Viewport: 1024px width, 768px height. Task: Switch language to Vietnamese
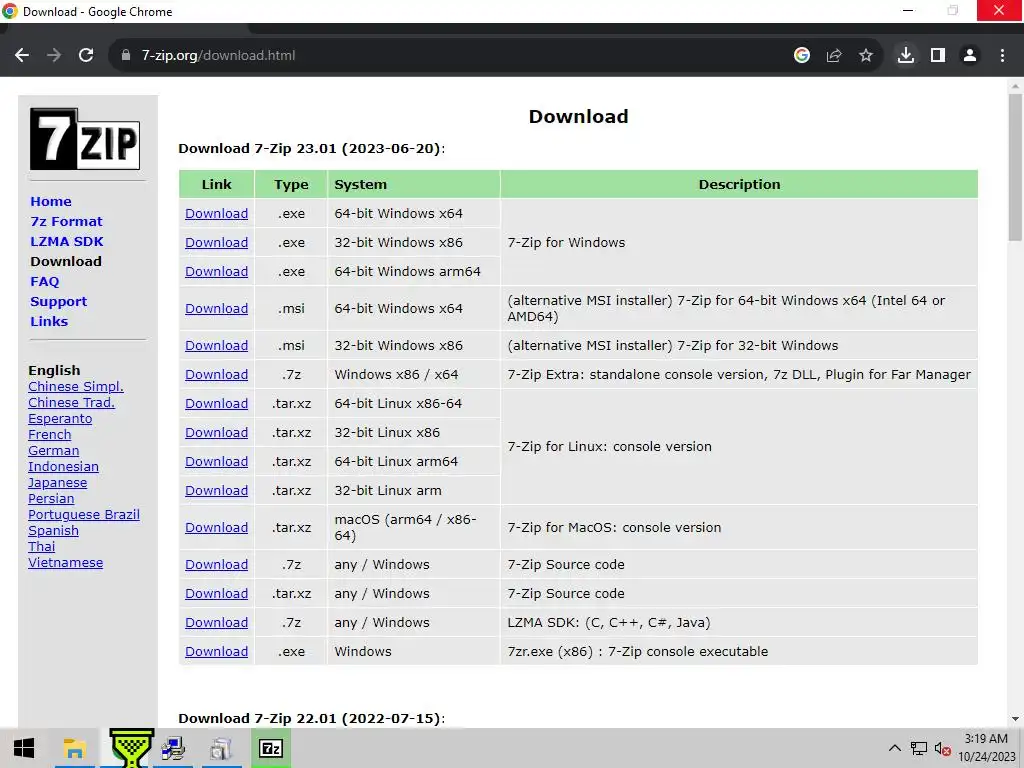point(65,562)
